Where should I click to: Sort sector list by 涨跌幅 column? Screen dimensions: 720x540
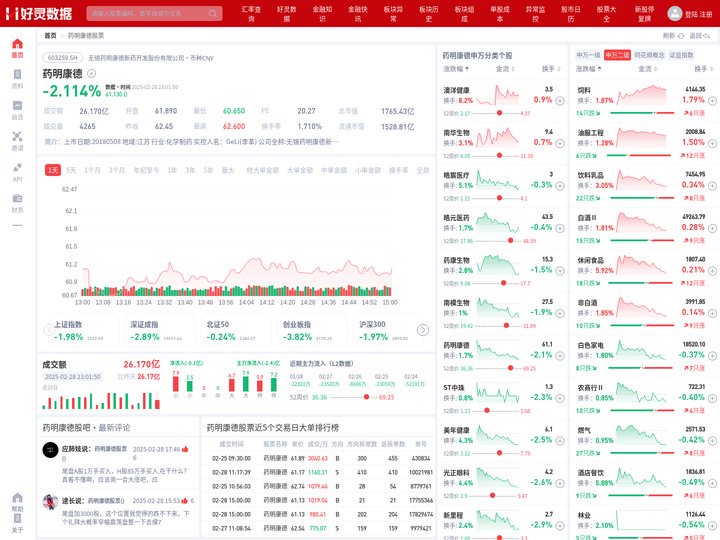coord(588,69)
